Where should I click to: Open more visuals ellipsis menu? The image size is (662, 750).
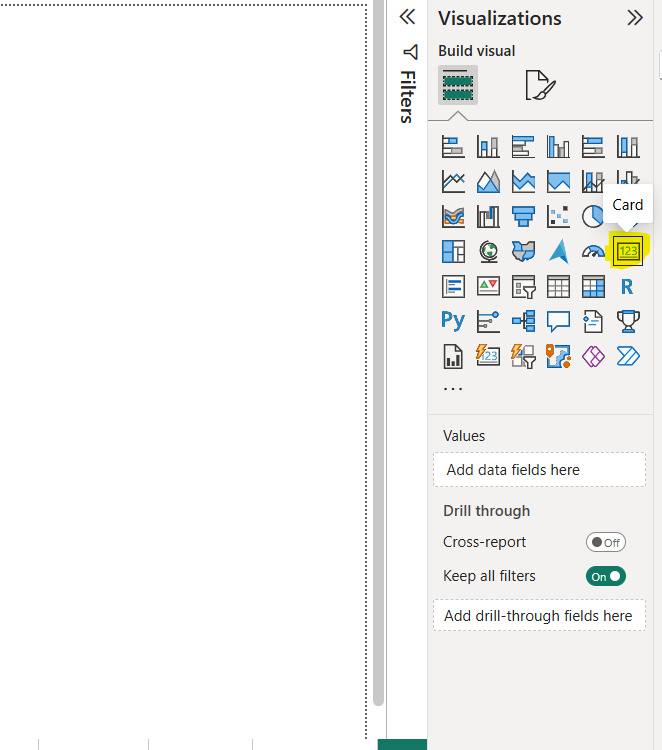[x=453, y=389]
